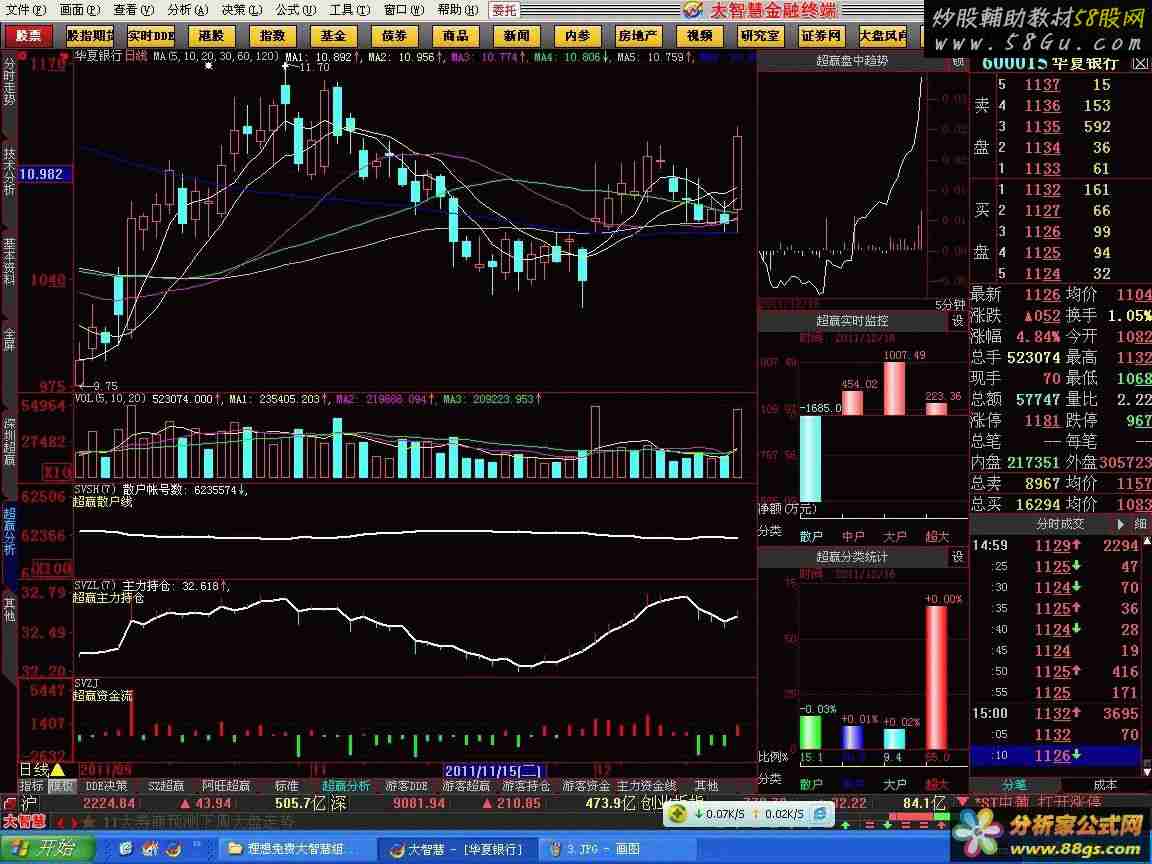1152x864 pixels.
Task: Open the 指数 toolbar button
Action: (273, 35)
